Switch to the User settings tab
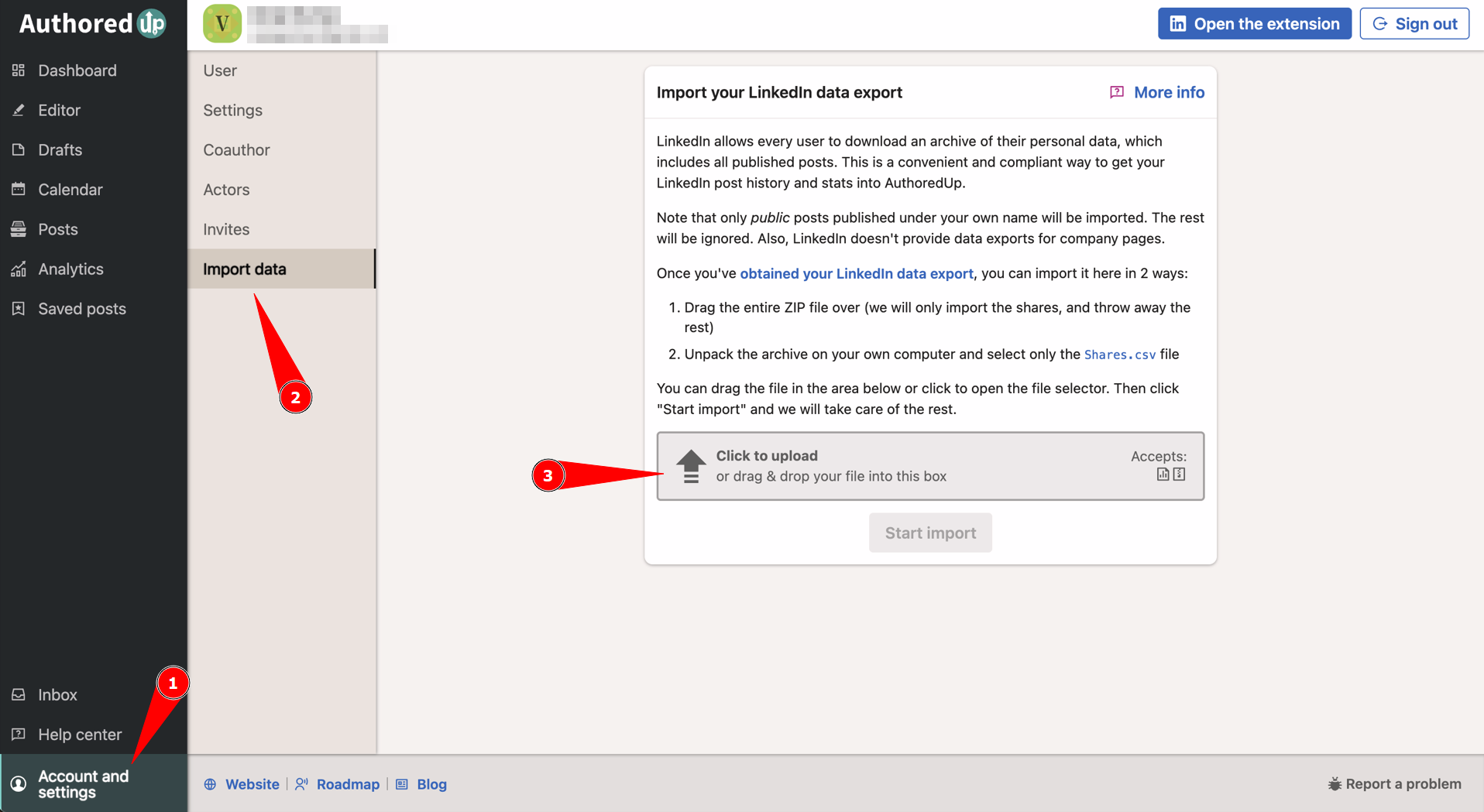The width and height of the screenshot is (1484, 812). click(220, 70)
